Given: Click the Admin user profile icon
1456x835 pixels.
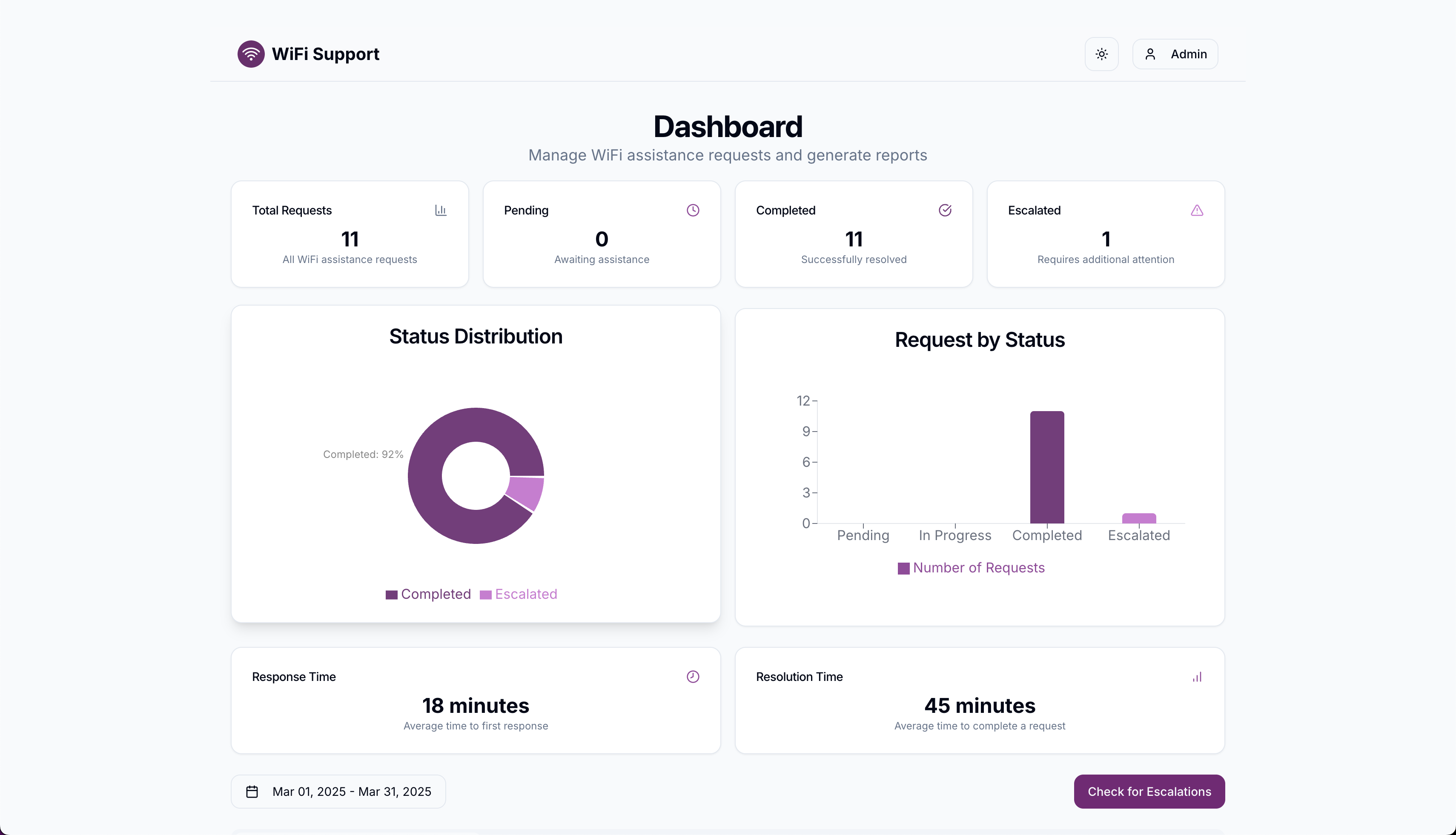Looking at the screenshot, I should (1149, 54).
